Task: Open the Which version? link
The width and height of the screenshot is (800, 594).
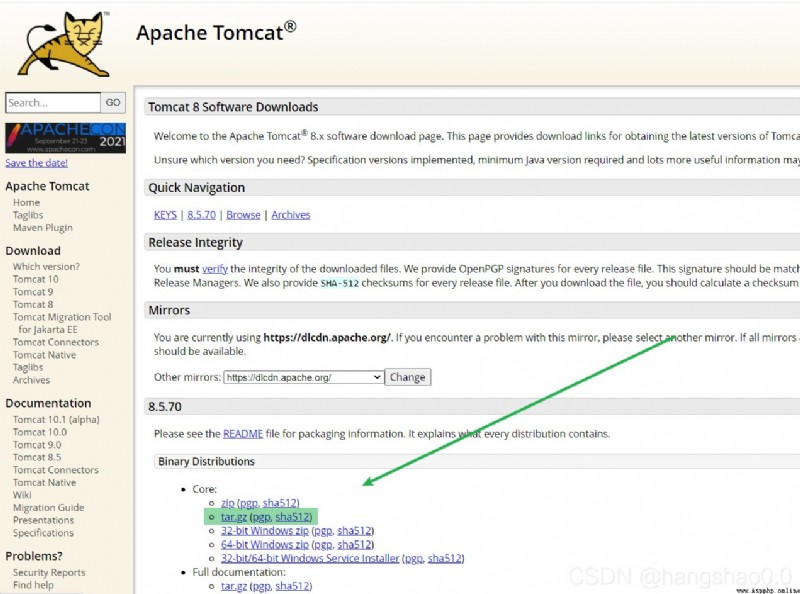Action: point(46,266)
